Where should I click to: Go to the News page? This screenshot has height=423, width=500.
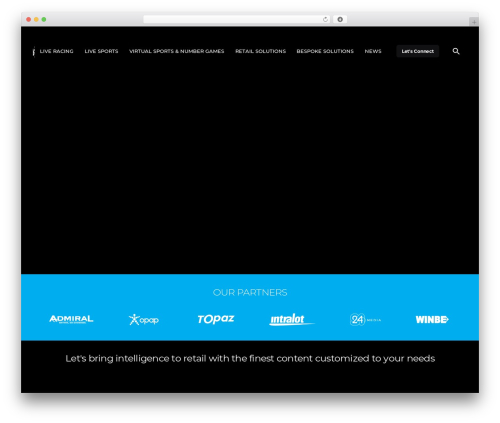coord(373,51)
